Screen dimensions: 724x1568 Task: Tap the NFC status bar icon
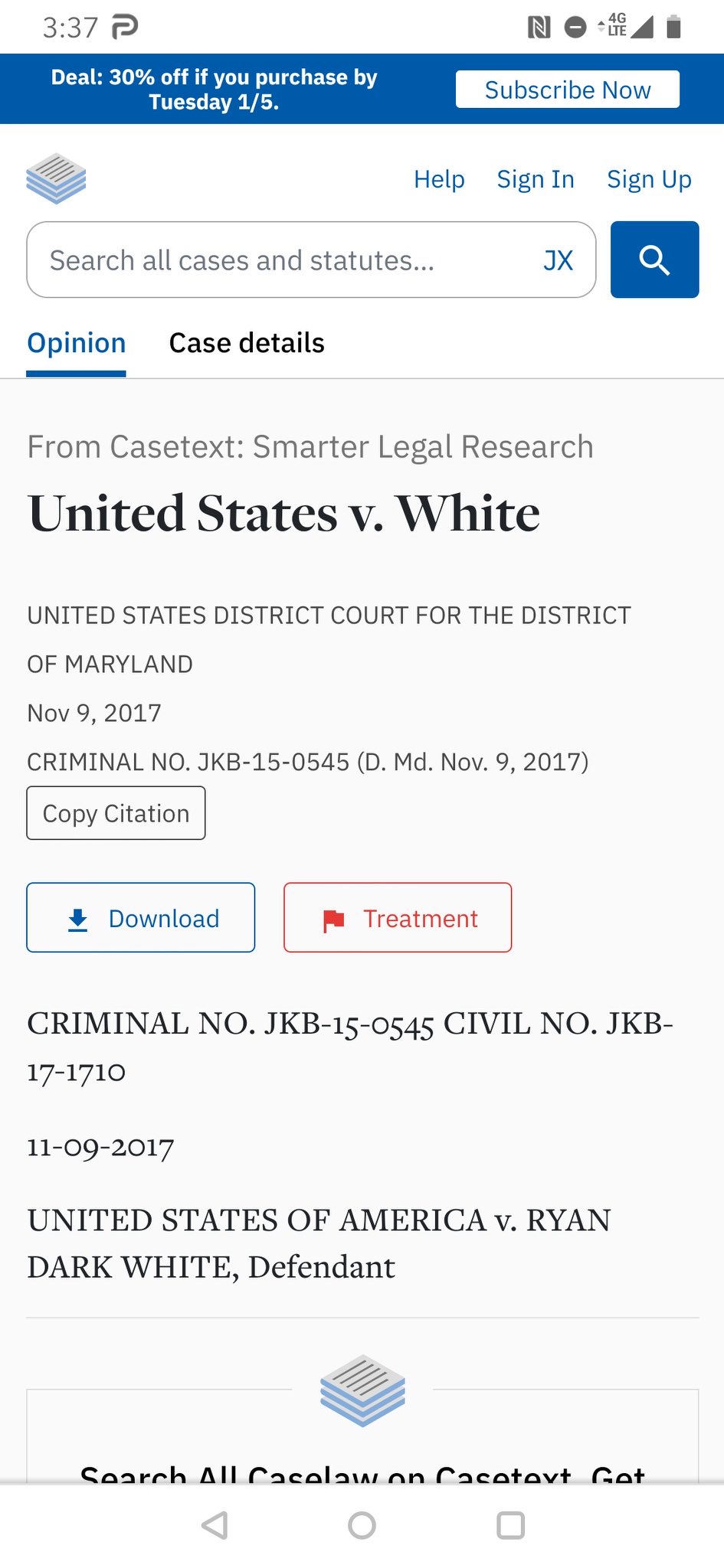click(x=539, y=28)
